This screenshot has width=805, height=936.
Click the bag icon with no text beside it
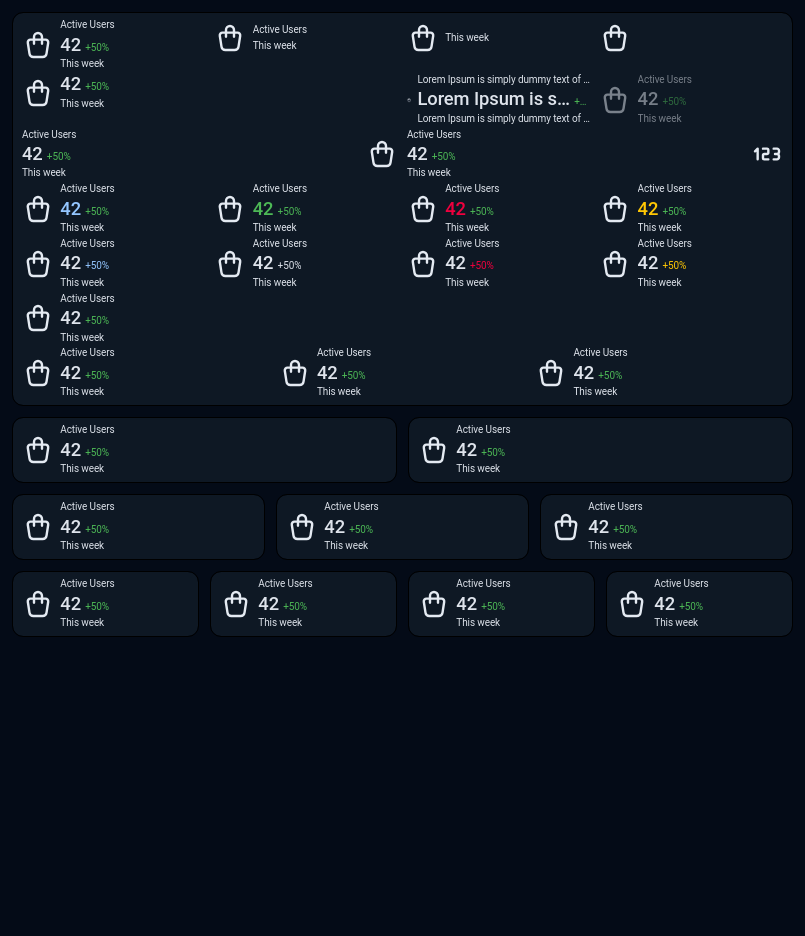pos(615,38)
